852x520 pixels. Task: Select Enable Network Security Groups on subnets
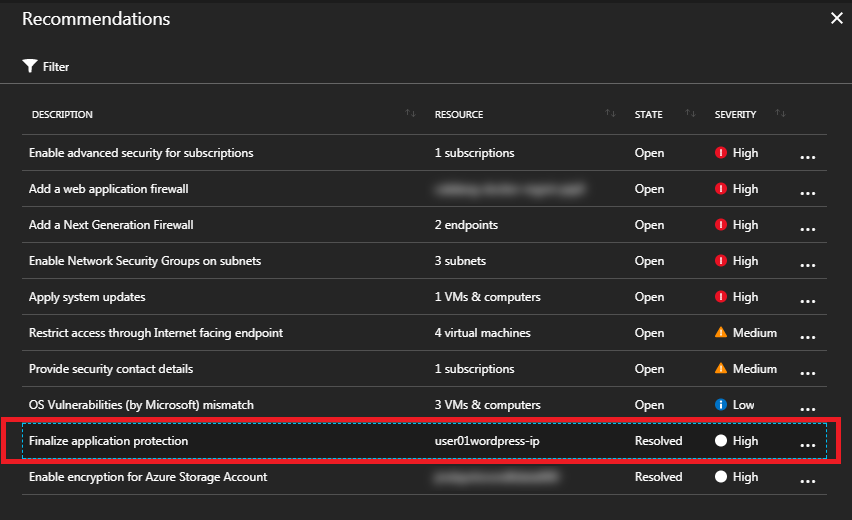coord(145,261)
